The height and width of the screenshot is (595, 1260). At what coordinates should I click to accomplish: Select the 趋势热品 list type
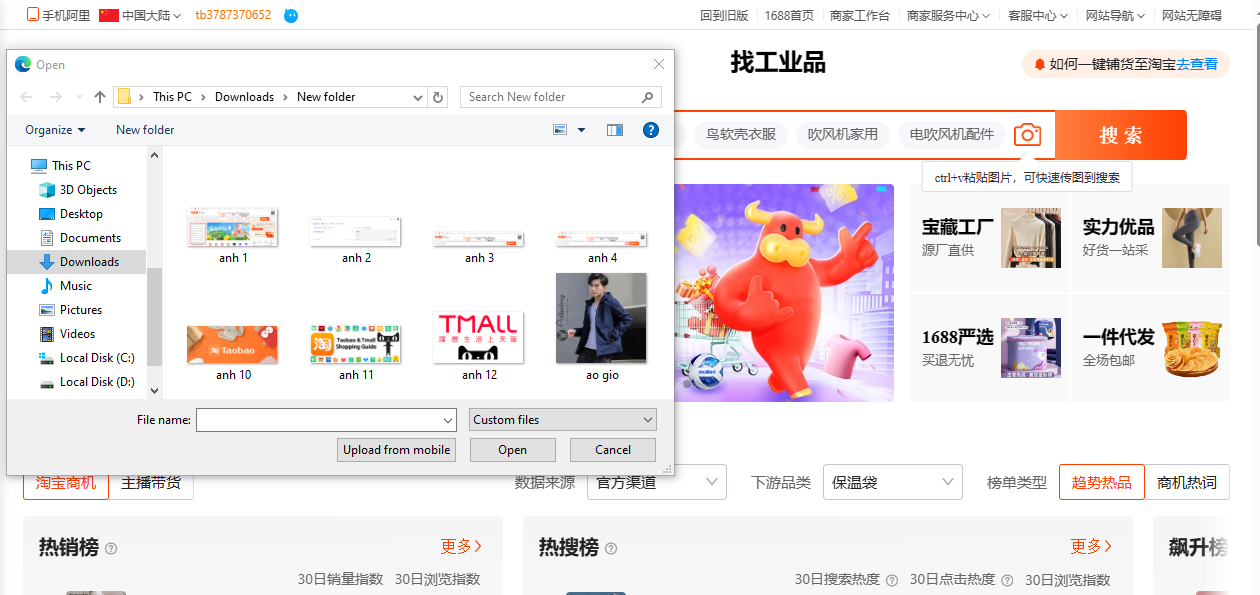1101,482
